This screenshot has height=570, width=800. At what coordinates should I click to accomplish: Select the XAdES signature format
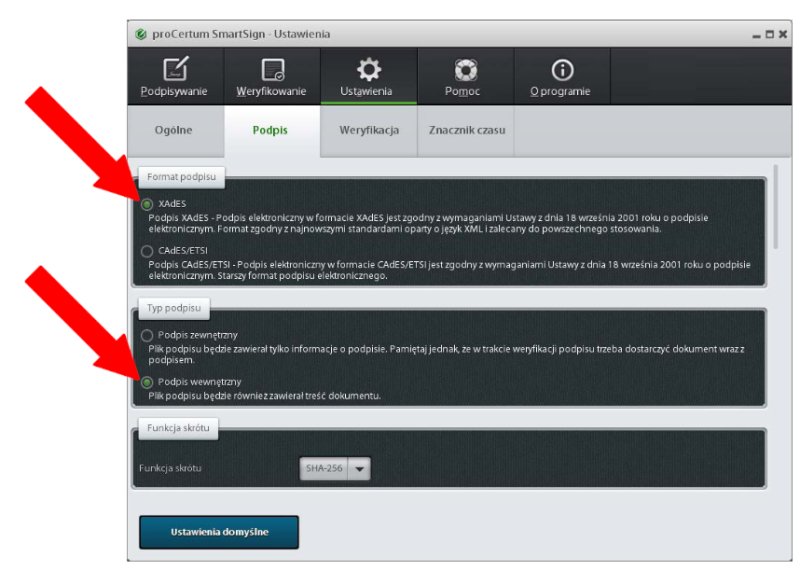coord(147,204)
